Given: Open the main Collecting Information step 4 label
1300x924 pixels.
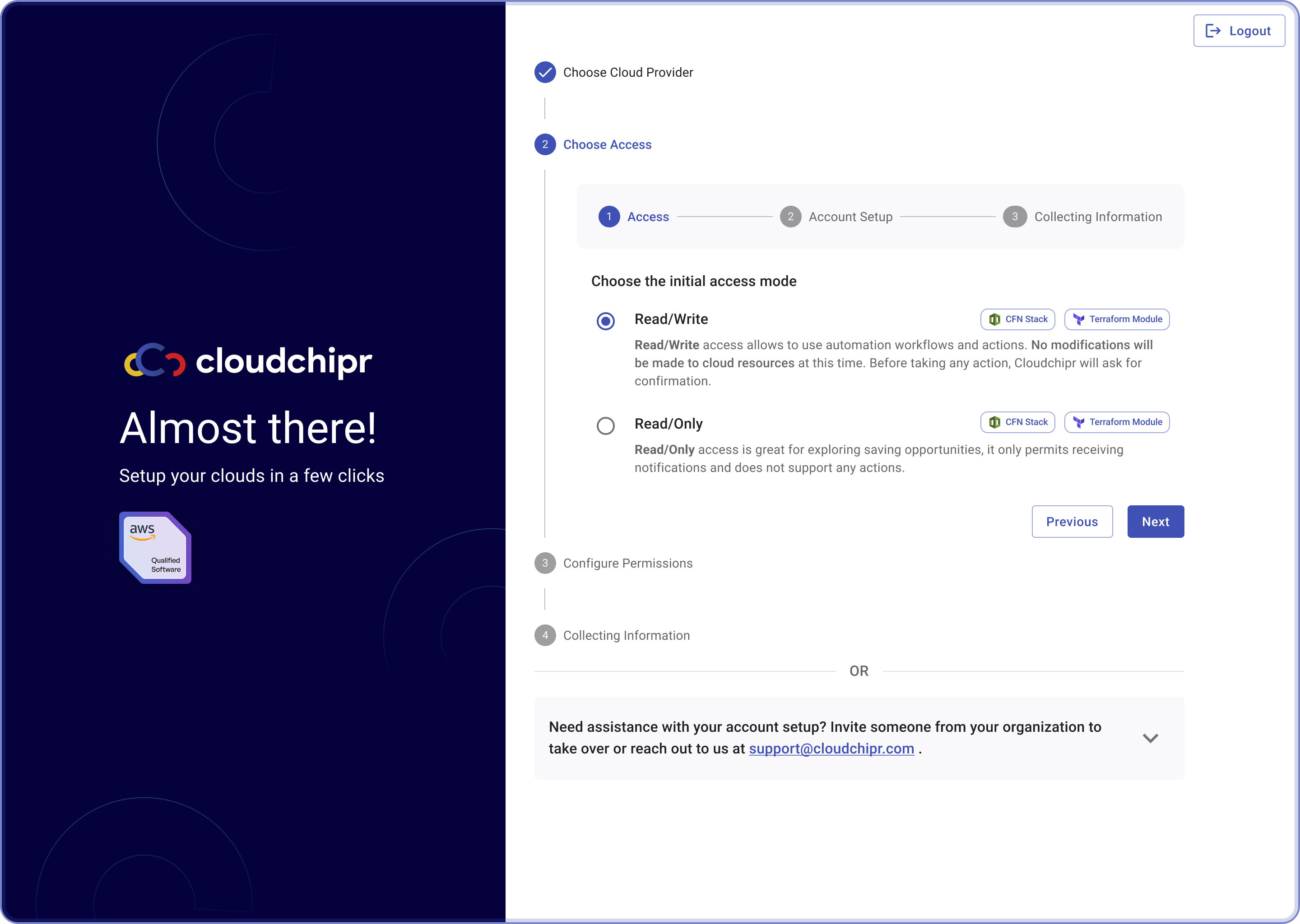Looking at the screenshot, I should tap(626, 636).
